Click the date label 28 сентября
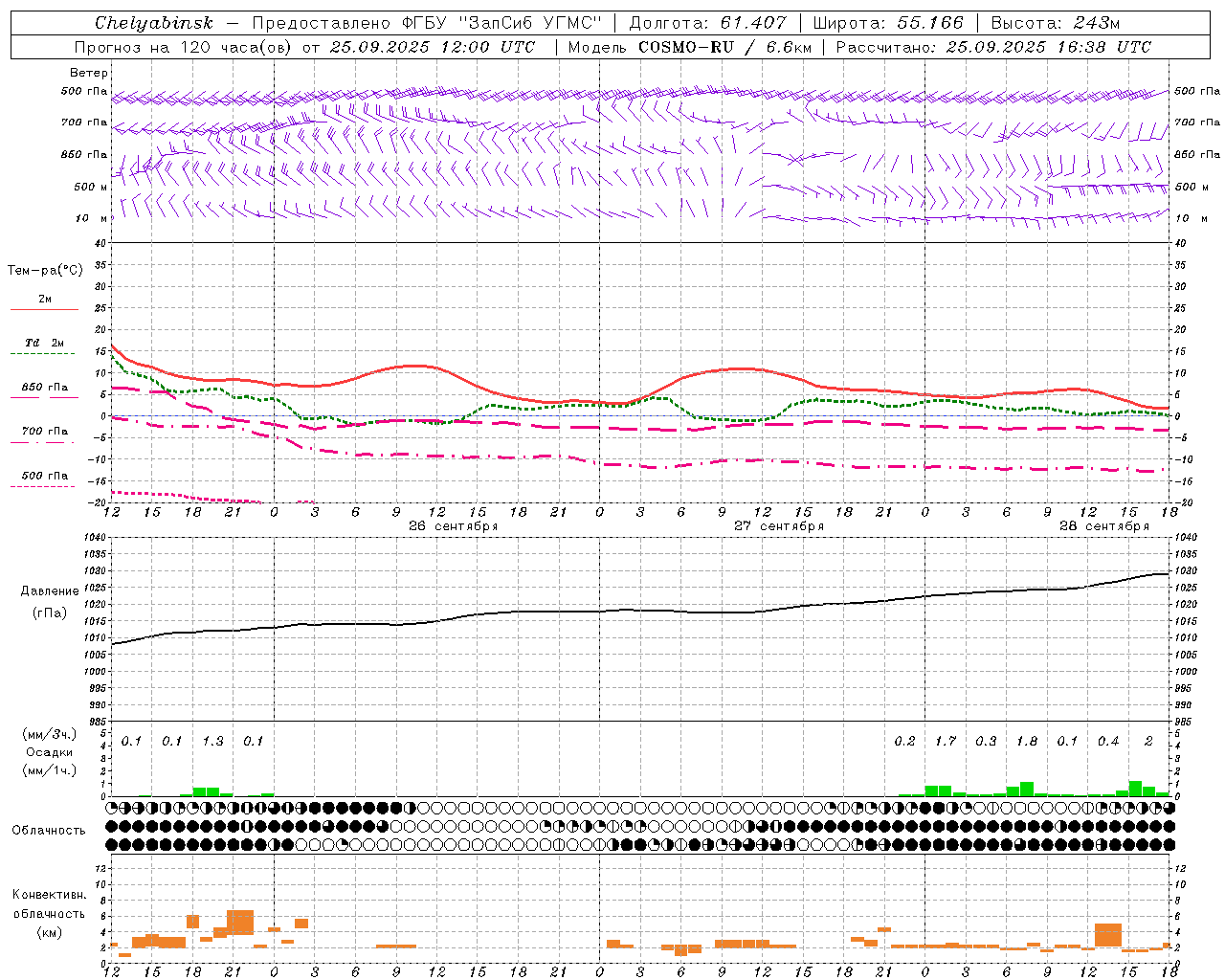The image size is (1225, 980). point(1103,526)
